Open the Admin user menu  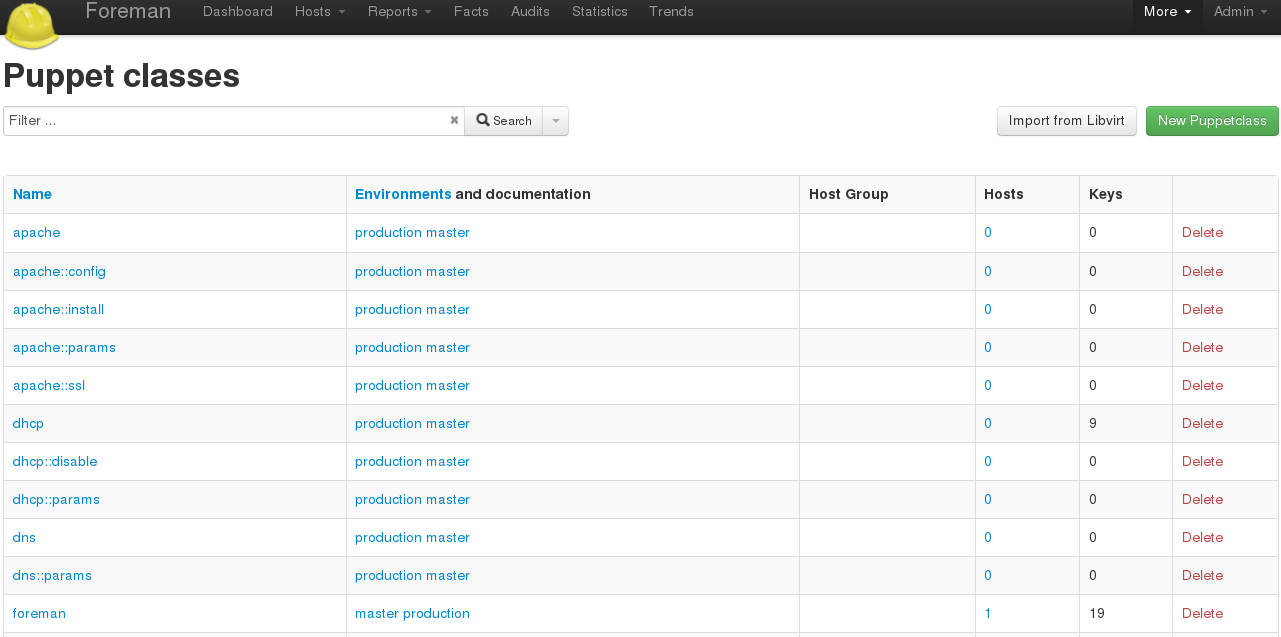(x=1240, y=12)
